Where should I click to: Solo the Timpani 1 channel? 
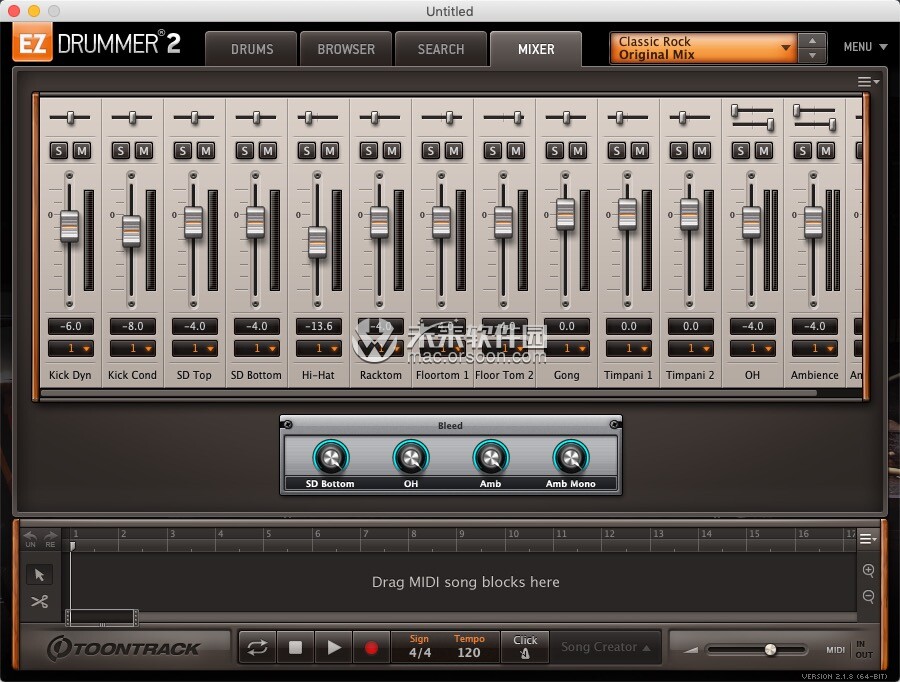616,151
